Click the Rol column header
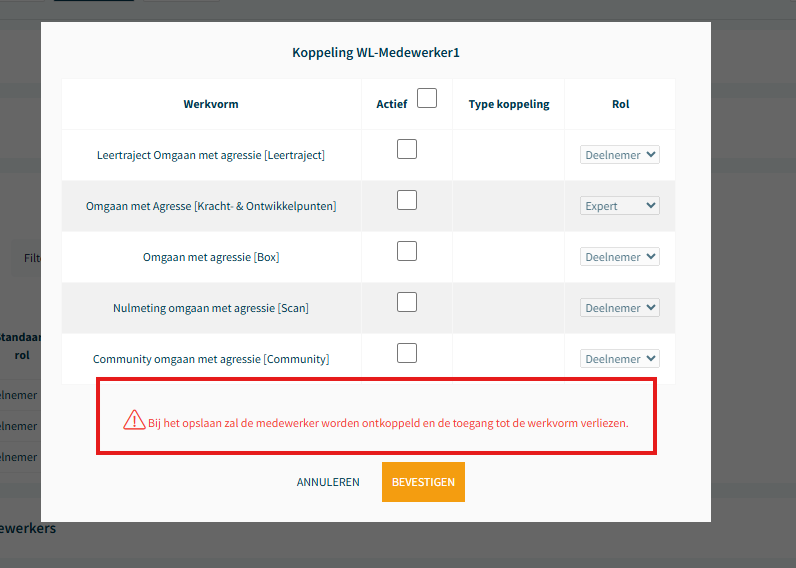This screenshot has height=568, width=796. coord(620,104)
